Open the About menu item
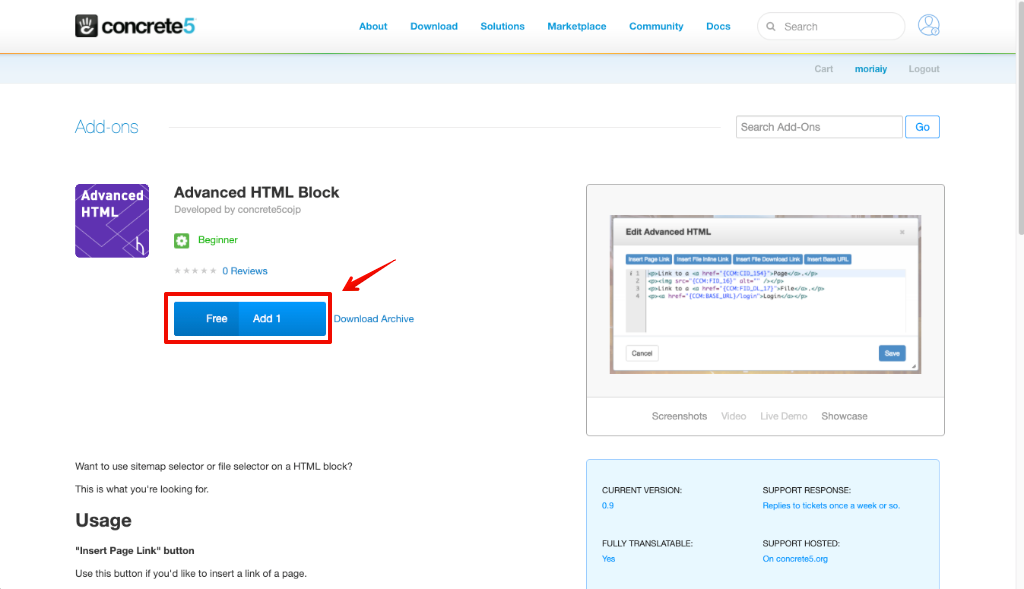Screen dimensions: 1024x589 point(373,27)
